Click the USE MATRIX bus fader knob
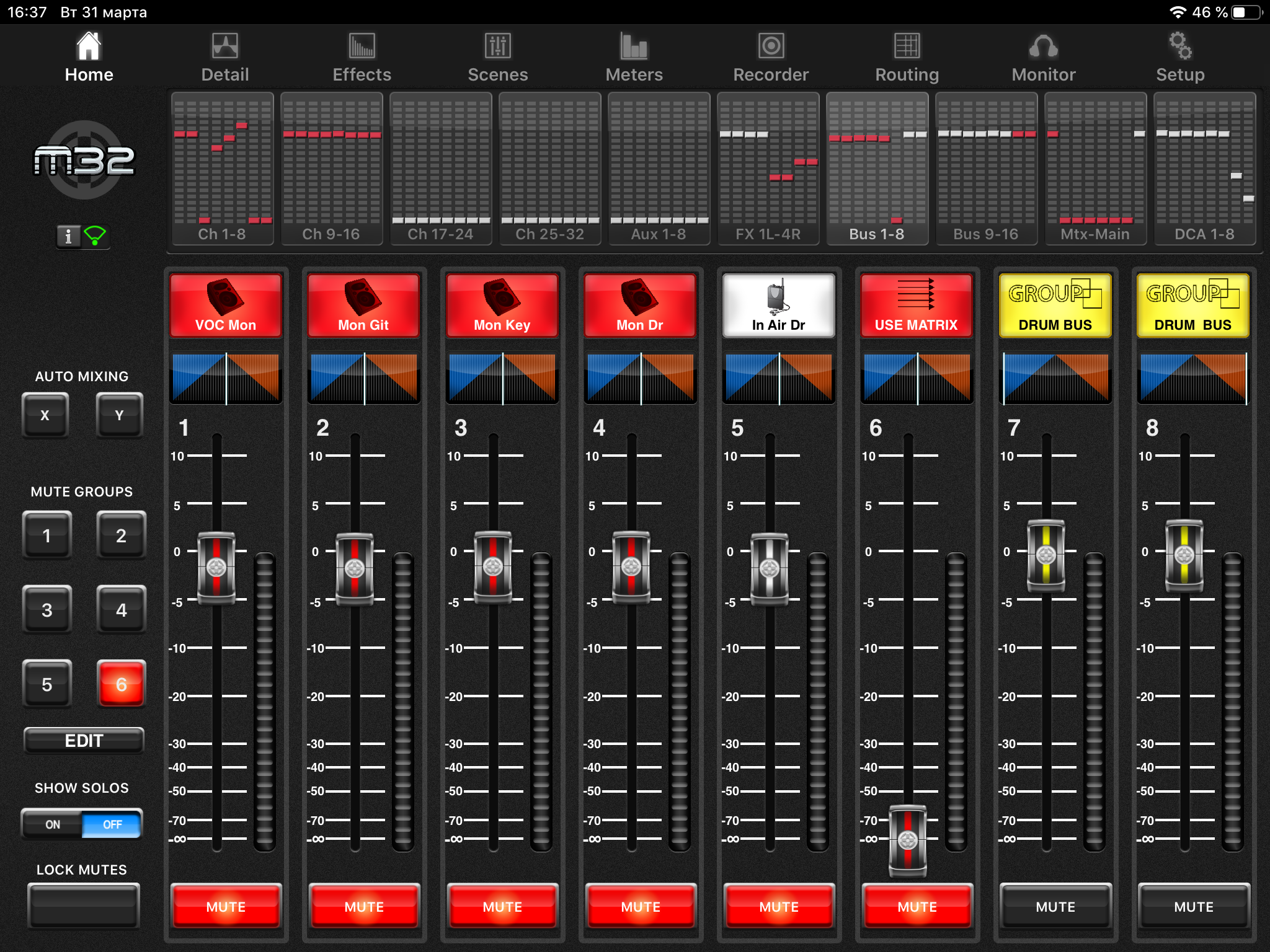Viewport: 1270px width, 952px height. [x=908, y=840]
